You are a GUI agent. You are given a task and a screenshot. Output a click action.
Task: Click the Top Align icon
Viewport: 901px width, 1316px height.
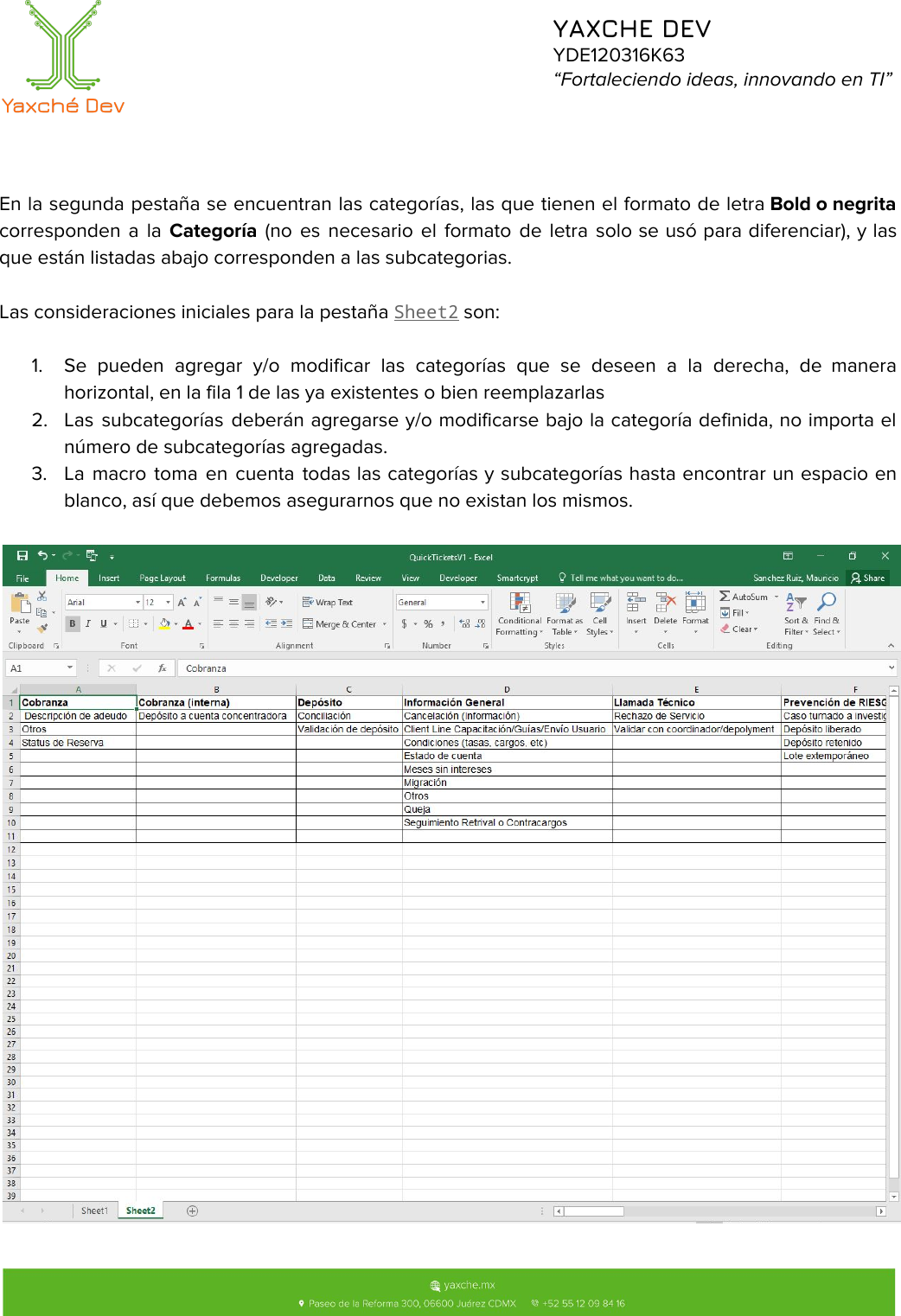coord(218,602)
